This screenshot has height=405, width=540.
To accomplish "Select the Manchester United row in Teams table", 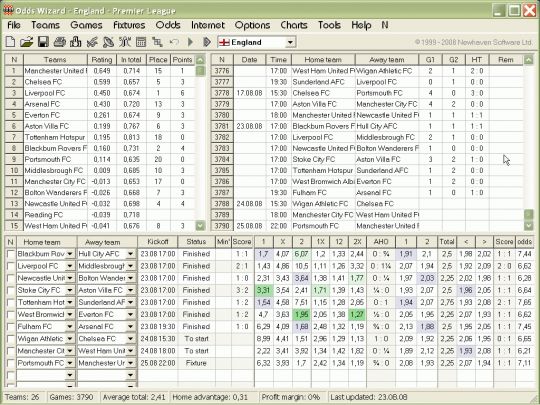I will [100, 71].
